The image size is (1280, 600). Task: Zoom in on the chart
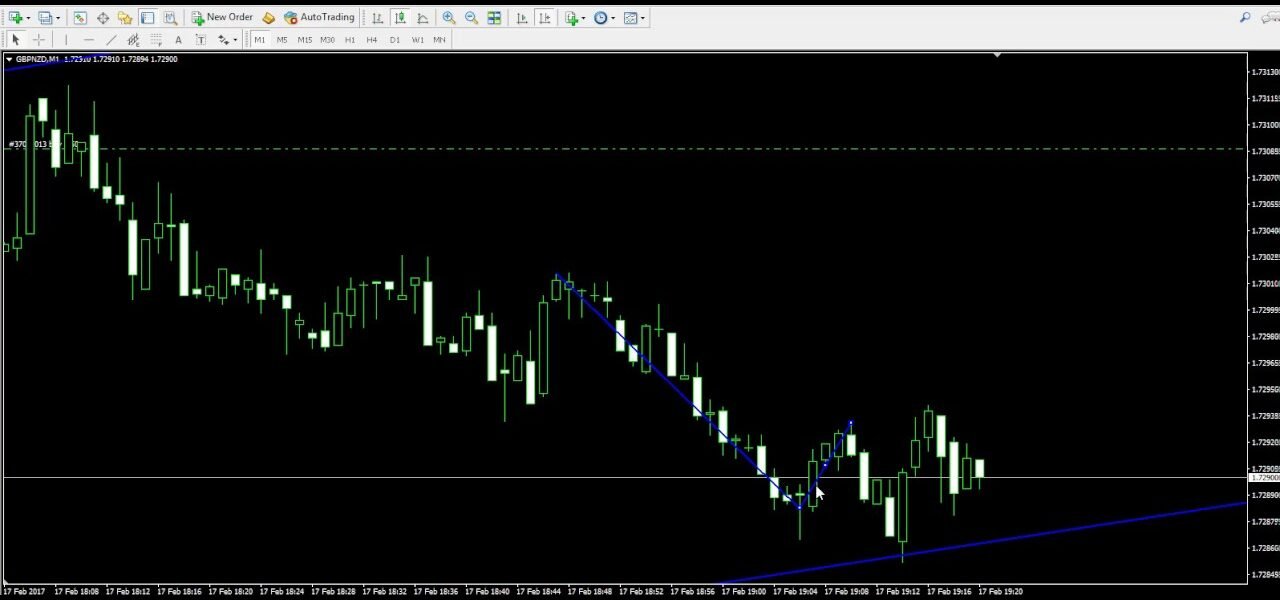[x=449, y=17]
